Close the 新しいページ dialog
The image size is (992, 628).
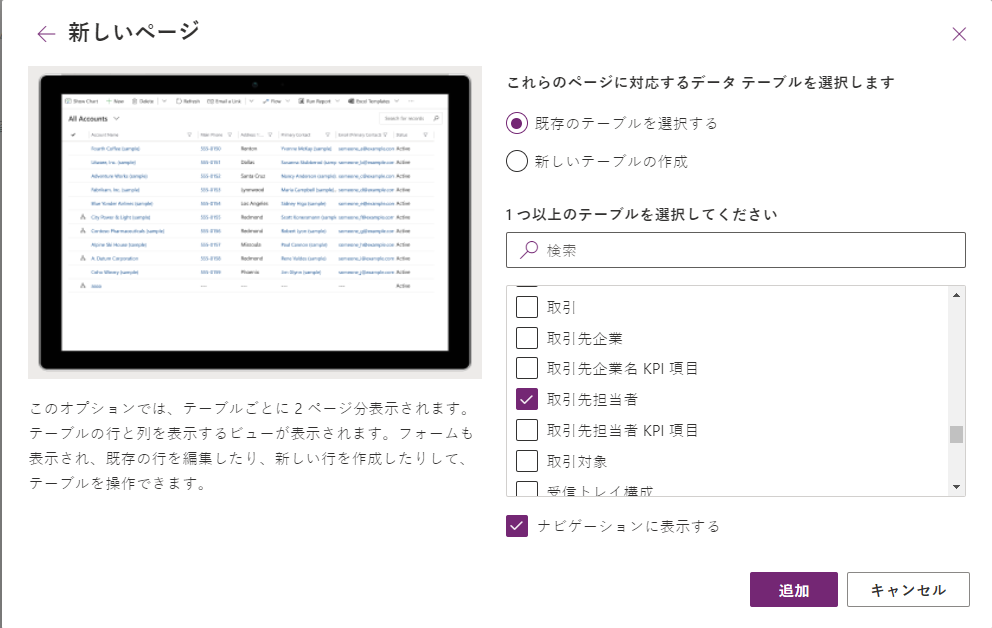(959, 34)
